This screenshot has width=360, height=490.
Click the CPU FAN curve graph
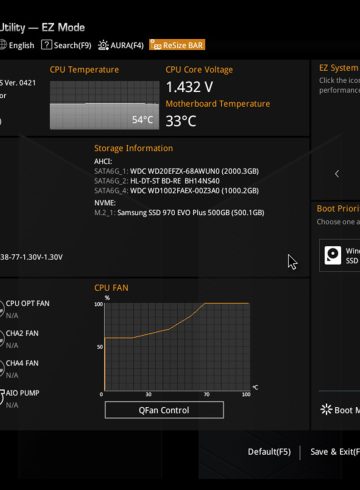click(177, 347)
